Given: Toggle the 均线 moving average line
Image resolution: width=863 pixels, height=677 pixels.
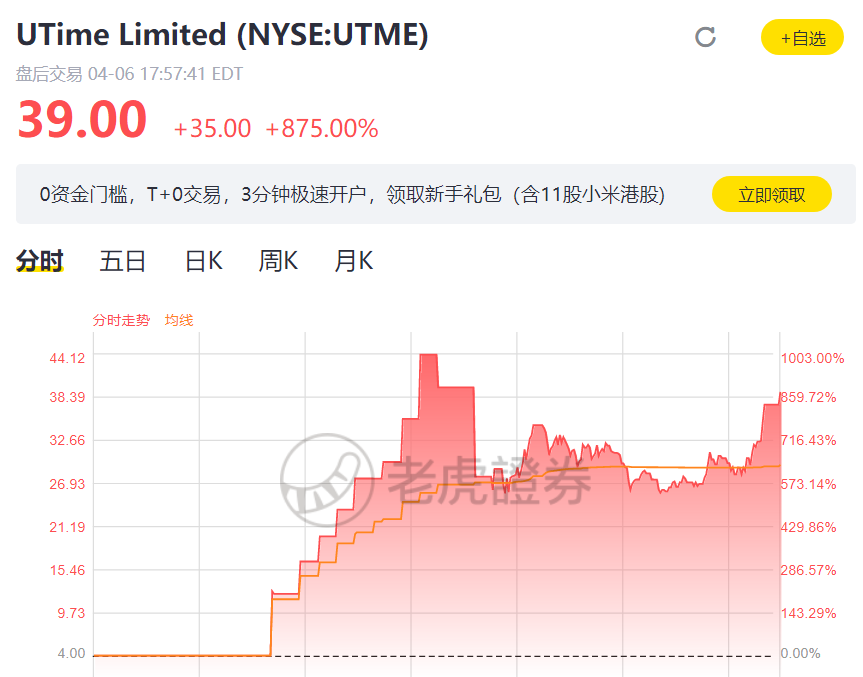Looking at the screenshot, I should (x=177, y=321).
